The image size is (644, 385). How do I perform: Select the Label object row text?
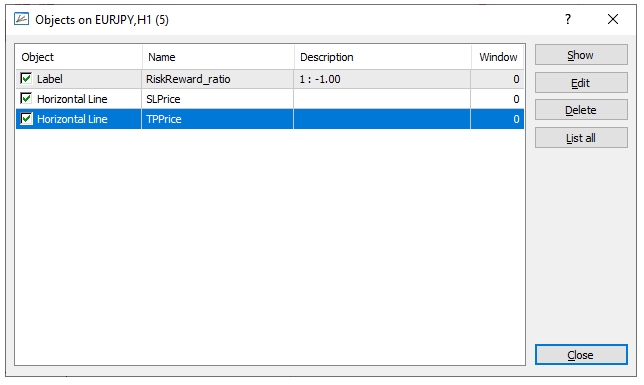pyautogui.click(x=50, y=79)
